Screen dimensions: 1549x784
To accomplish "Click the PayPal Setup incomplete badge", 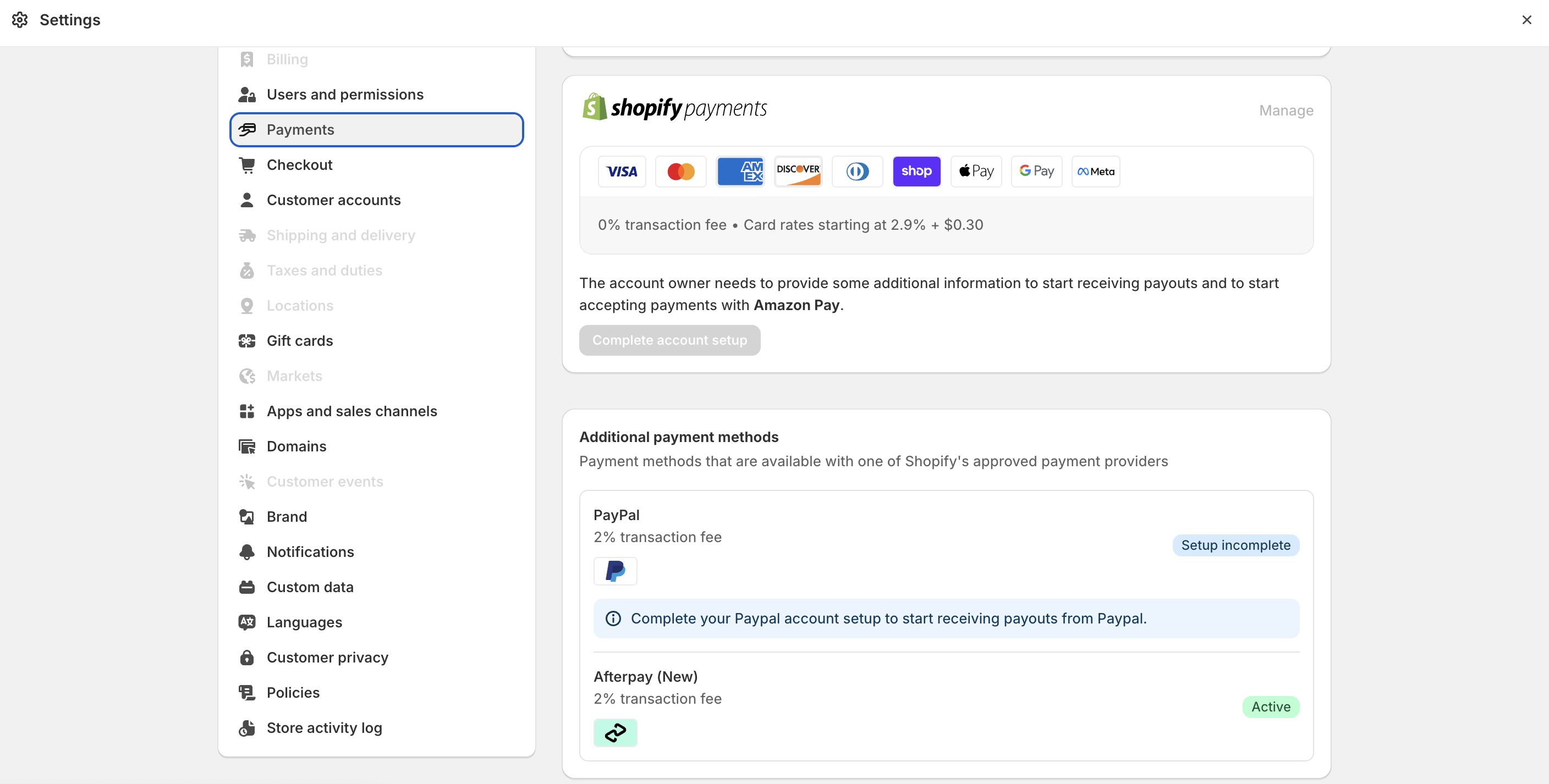I will tap(1235, 545).
